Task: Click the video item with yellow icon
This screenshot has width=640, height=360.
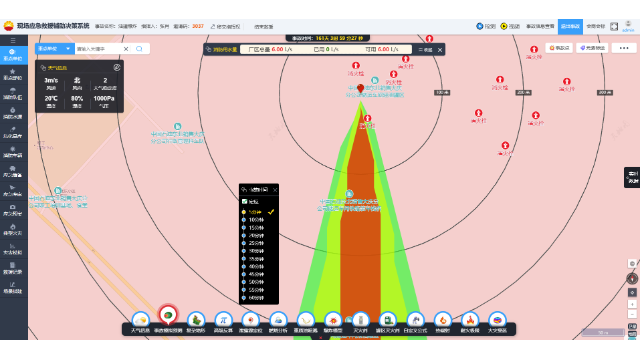Action: [x=510, y=27]
